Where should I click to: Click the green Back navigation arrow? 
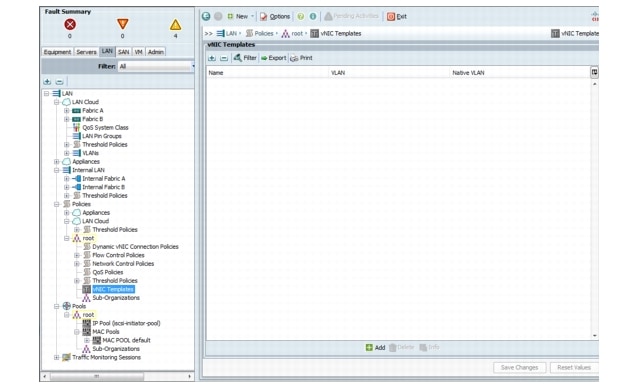pos(206,16)
